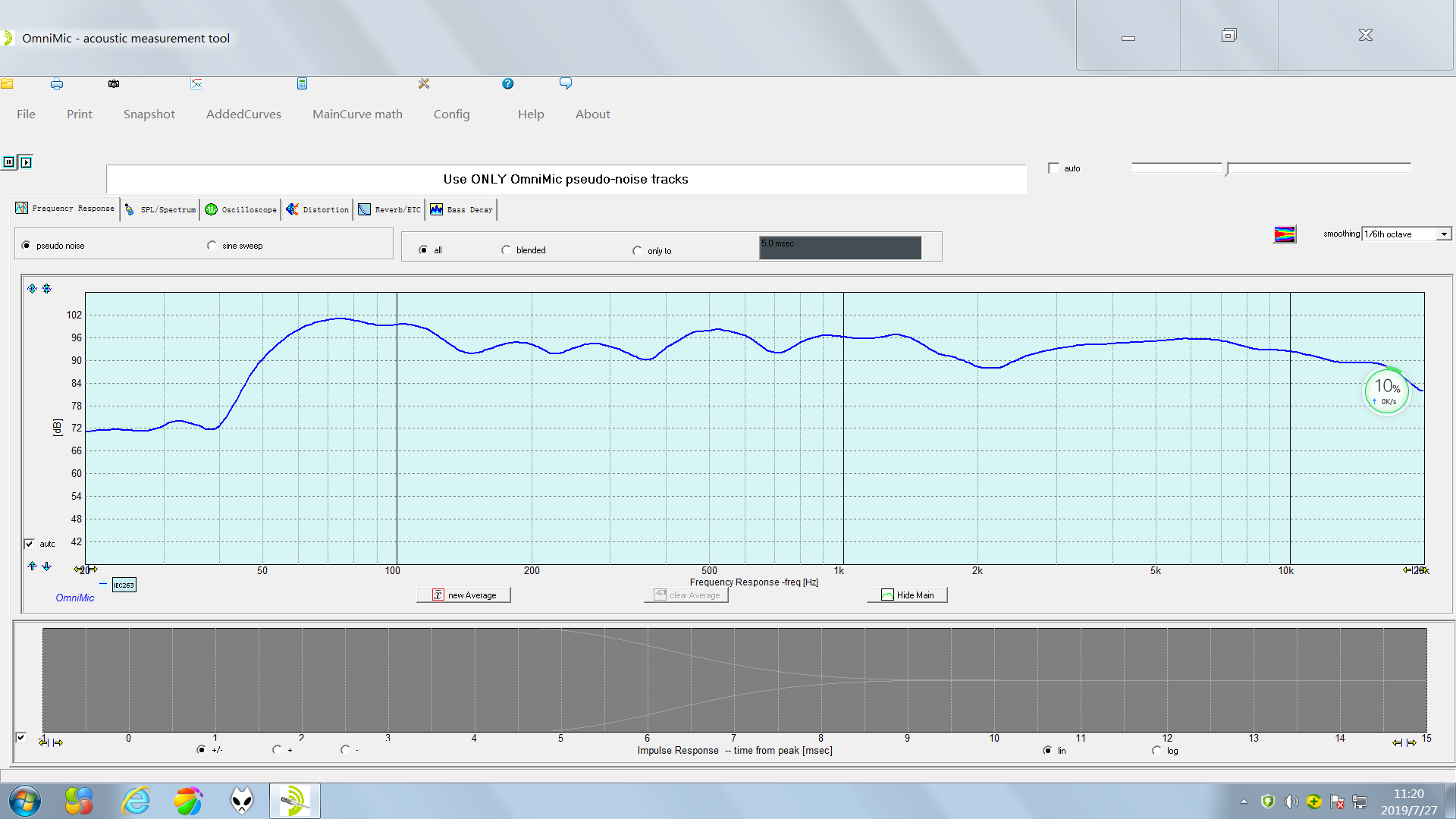Screen dimensions: 1456x819
Task: Pause the measurement with the pause button
Action: click(9, 162)
